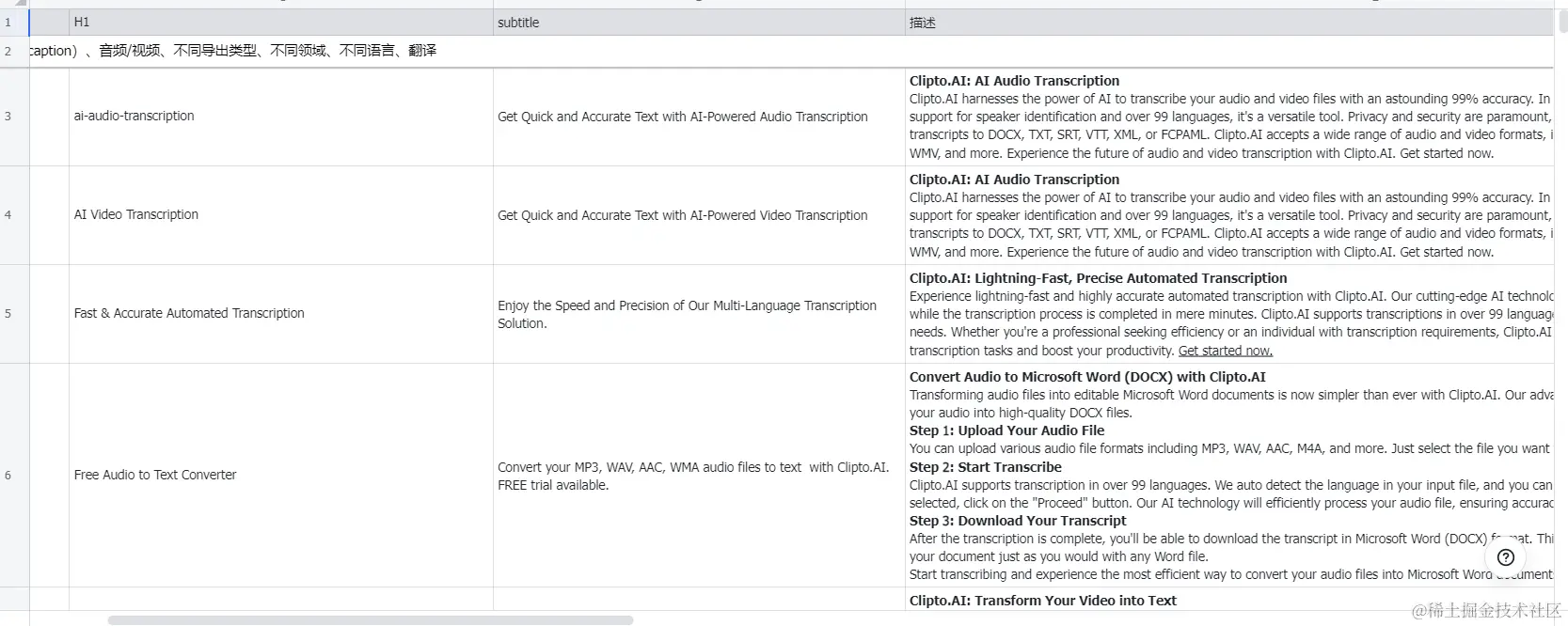Select row header number 1
This screenshot has height=626, width=1568.
click(14, 23)
